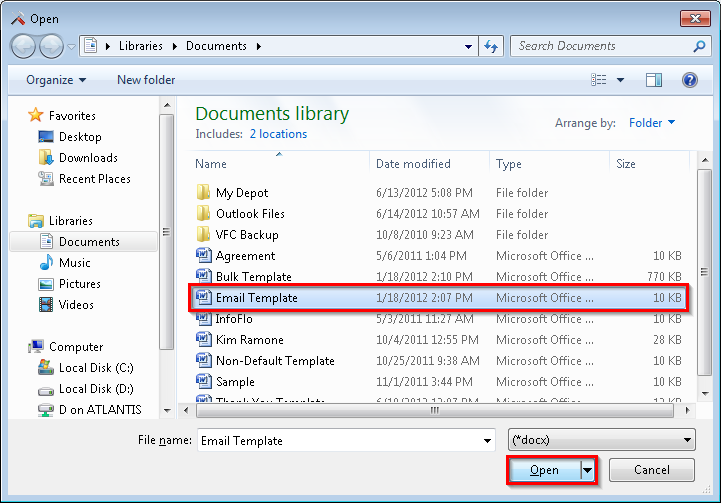Viewport: 721px width, 503px height.
Task: Click the Help question mark icon
Action: [x=689, y=80]
